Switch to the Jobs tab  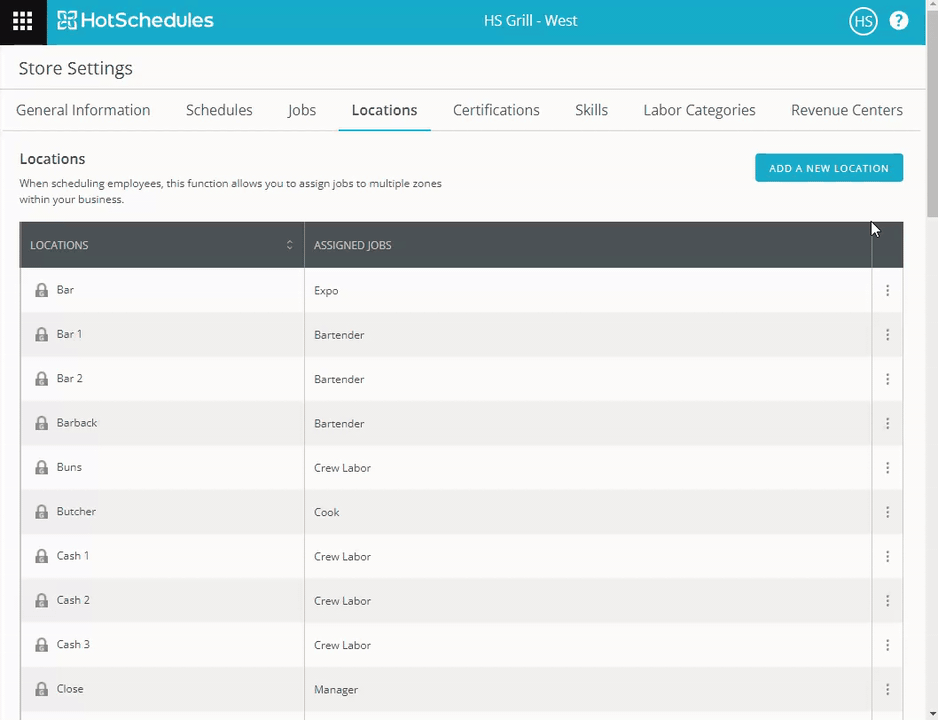pyautogui.click(x=302, y=110)
